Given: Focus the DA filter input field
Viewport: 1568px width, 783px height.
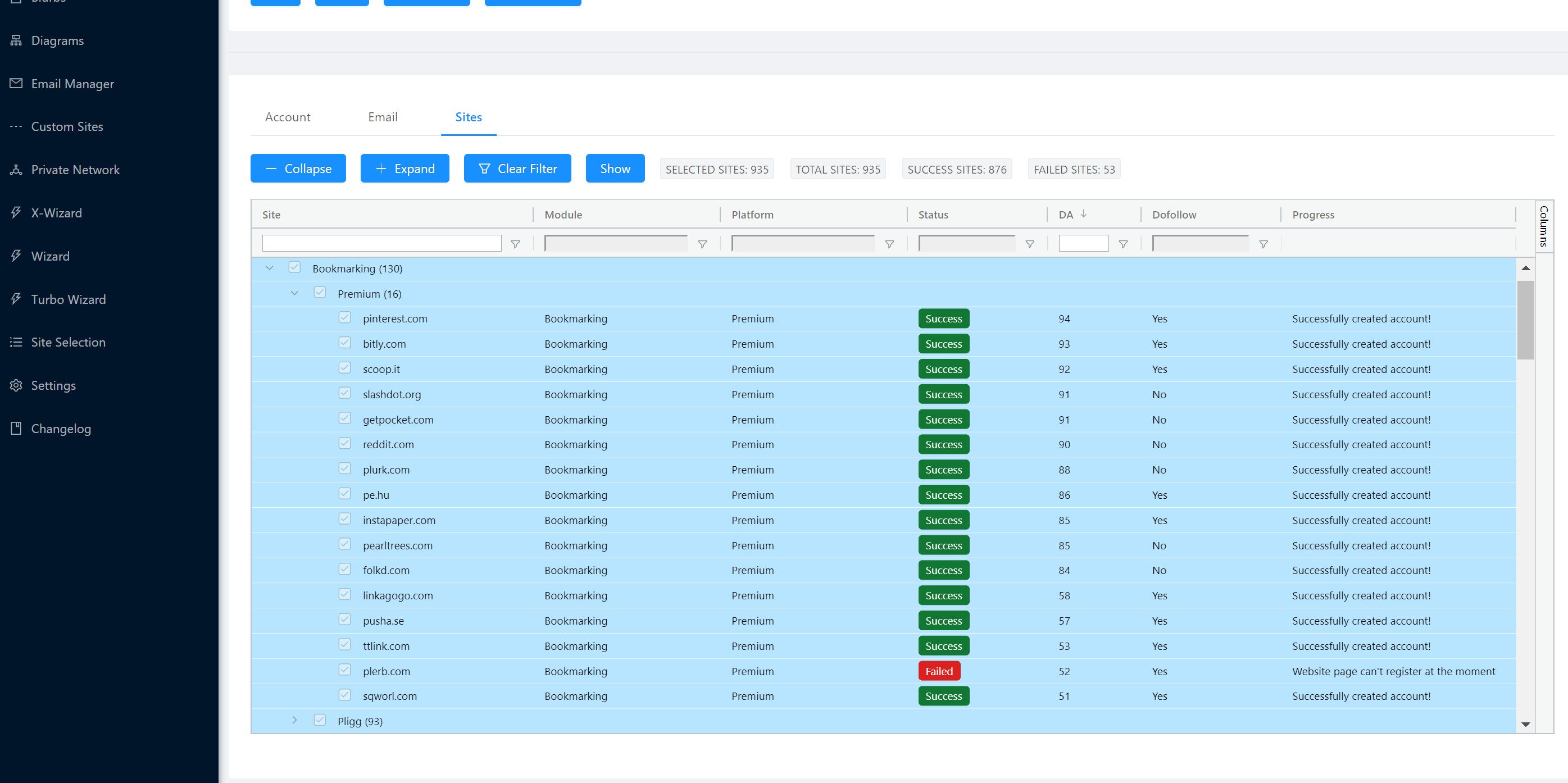Looking at the screenshot, I should click(x=1084, y=243).
